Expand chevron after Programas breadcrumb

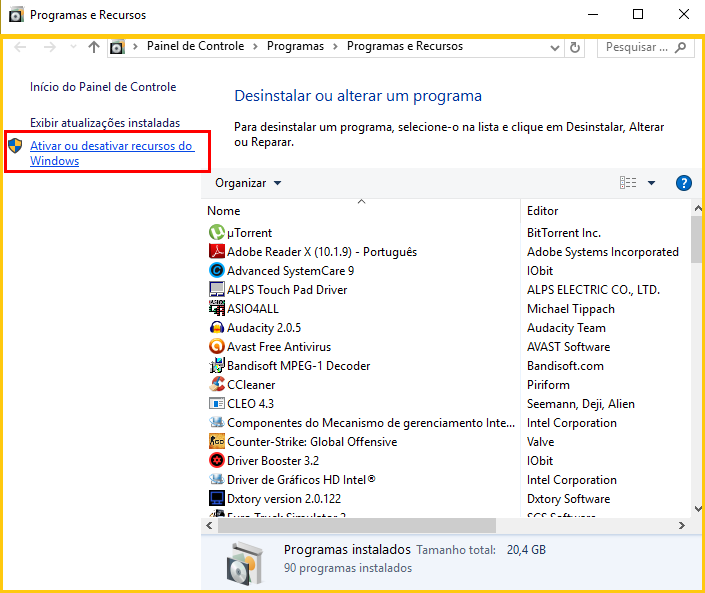pyautogui.click(x=335, y=47)
